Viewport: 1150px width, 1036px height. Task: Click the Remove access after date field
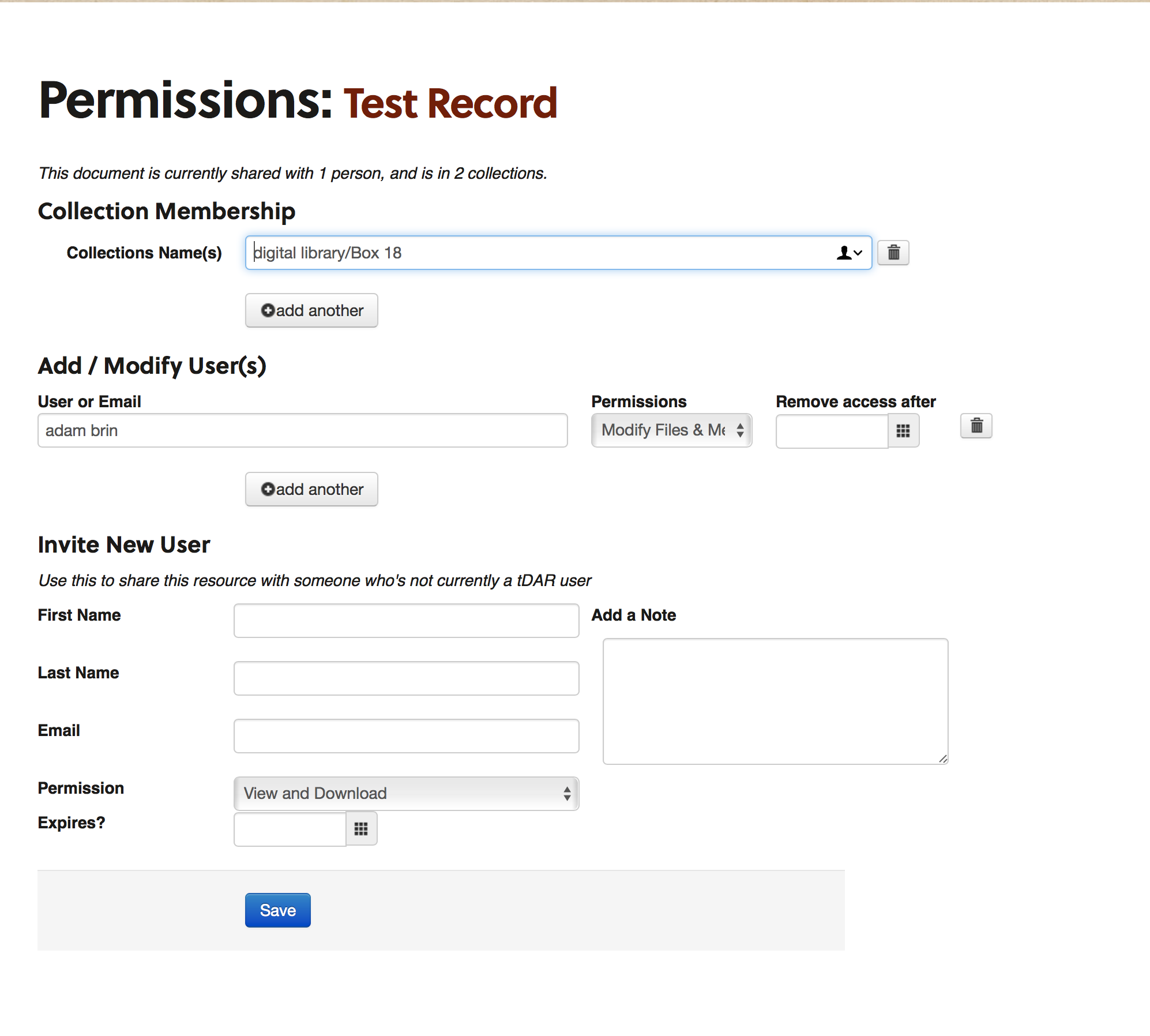pos(832,431)
